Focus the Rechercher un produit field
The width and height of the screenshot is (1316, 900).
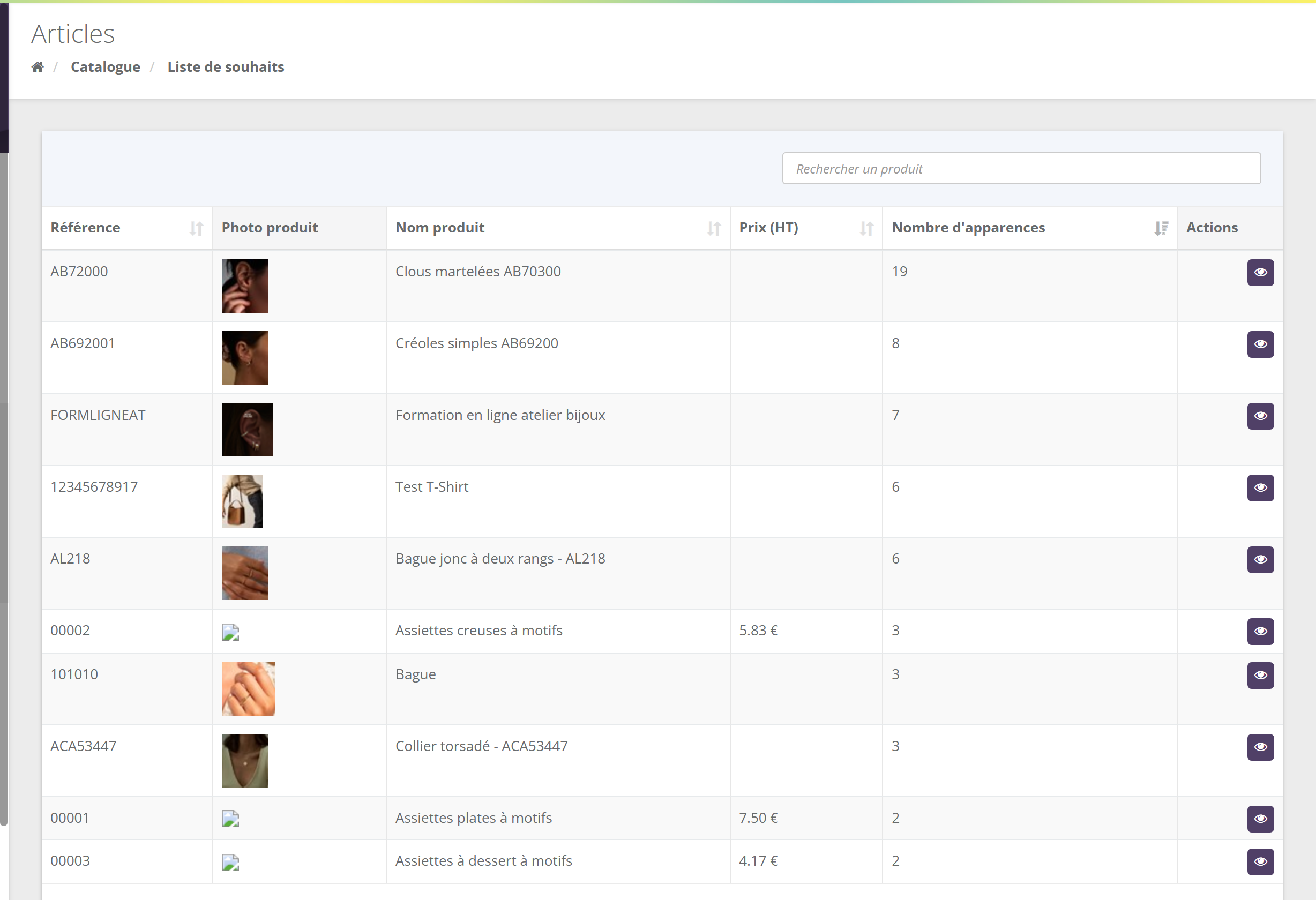(1021, 168)
